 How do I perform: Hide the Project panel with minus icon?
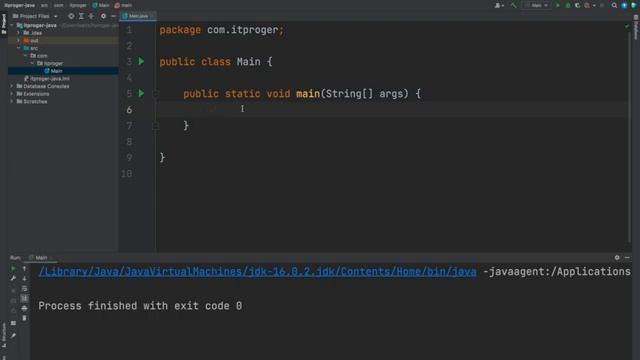click(113, 16)
